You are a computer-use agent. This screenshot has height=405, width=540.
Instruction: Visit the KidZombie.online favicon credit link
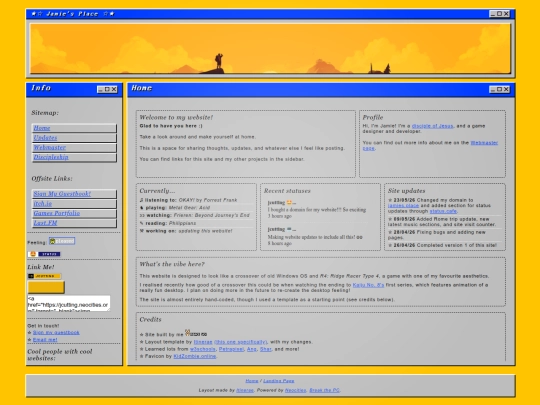click(x=195, y=356)
